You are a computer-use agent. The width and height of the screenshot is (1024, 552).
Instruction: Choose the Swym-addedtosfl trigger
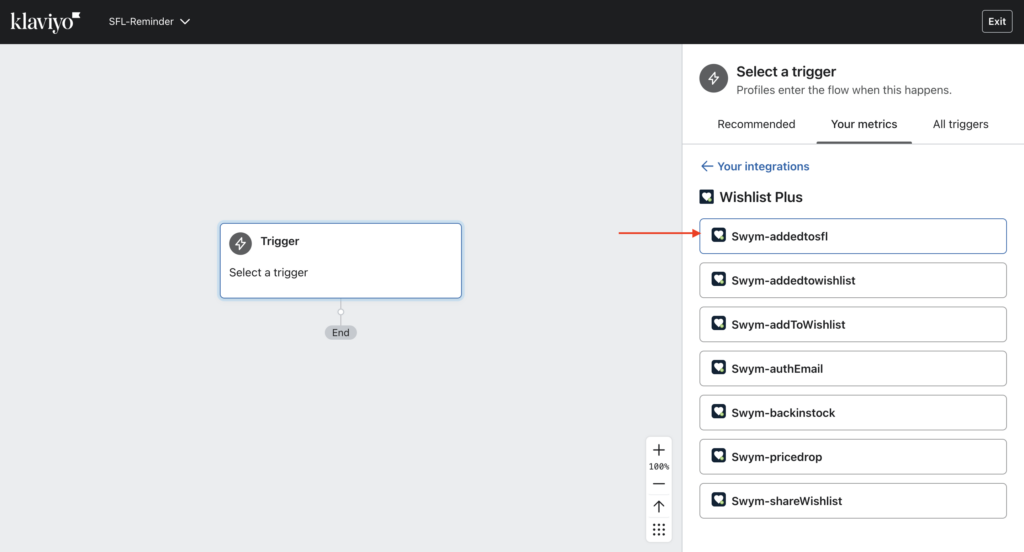pos(852,236)
